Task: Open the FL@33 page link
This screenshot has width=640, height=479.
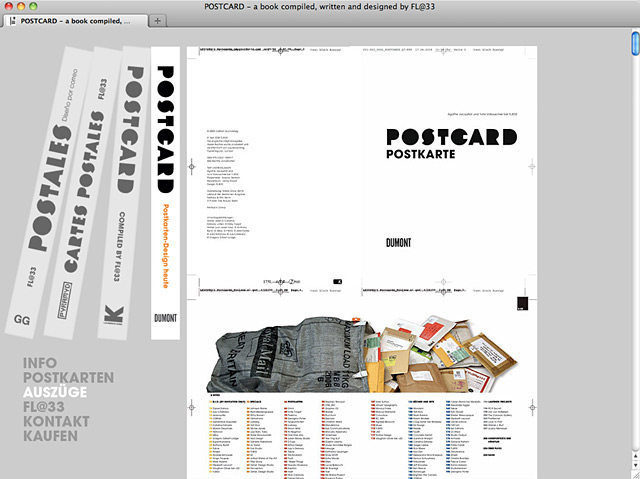Action: [x=44, y=407]
